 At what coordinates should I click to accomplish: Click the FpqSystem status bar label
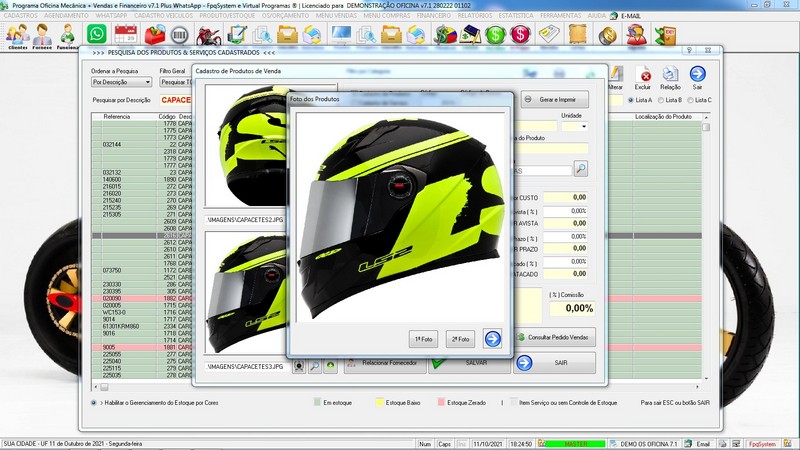pos(762,444)
